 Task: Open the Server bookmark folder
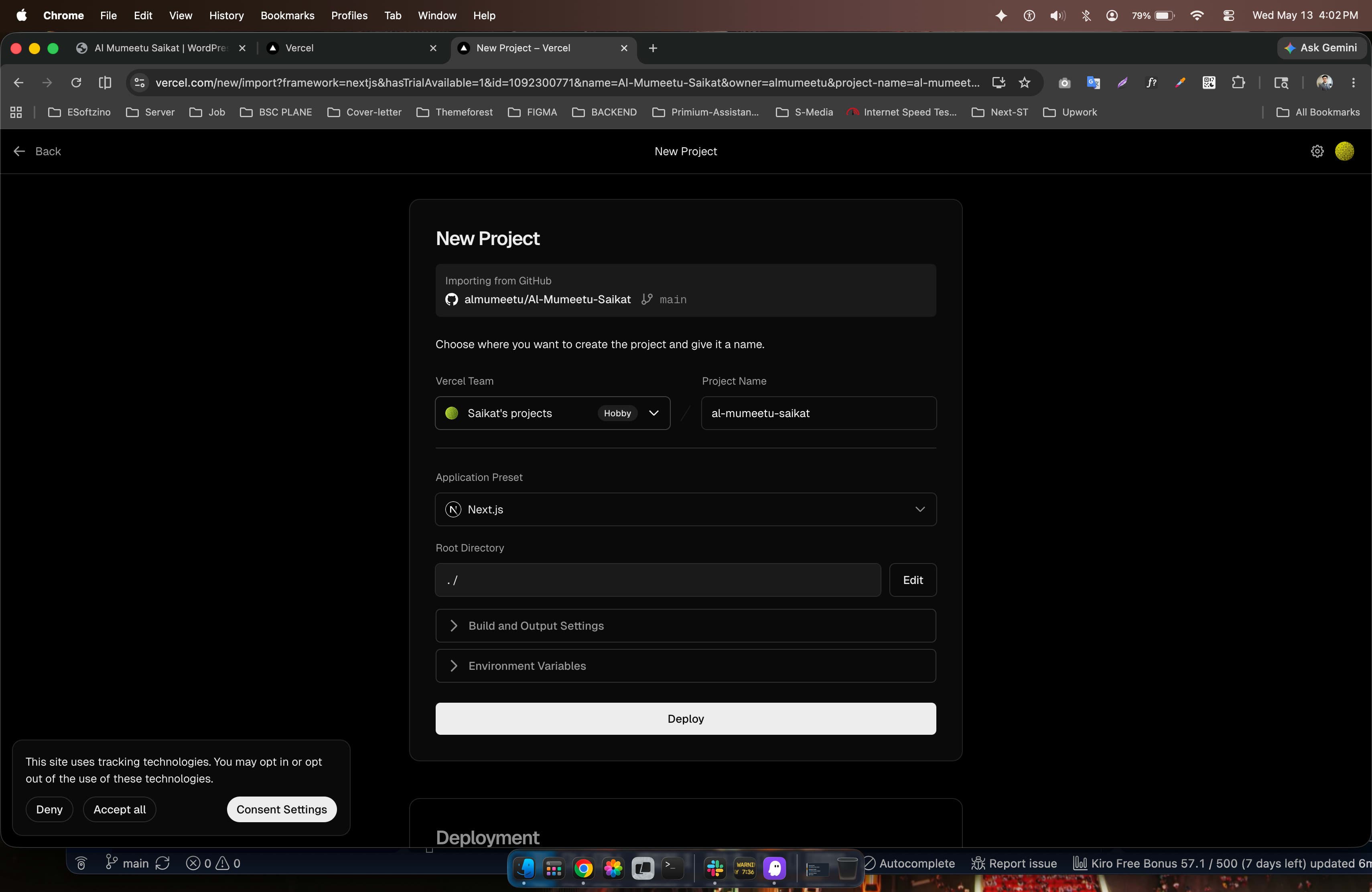150,112
